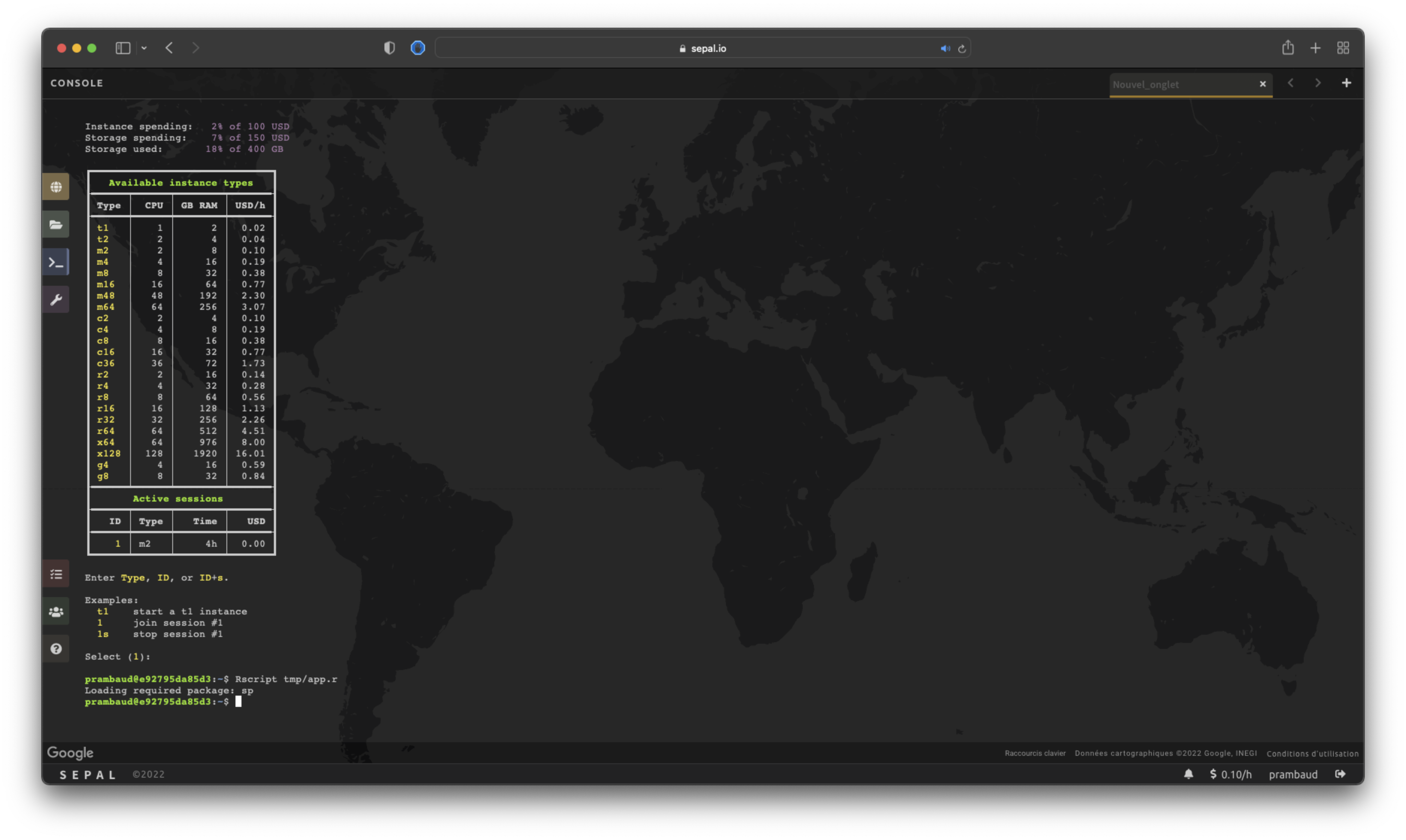1406x840 pixels.
Task: Close the Nouvel_onglet tab
Action: click(1262, 84)
